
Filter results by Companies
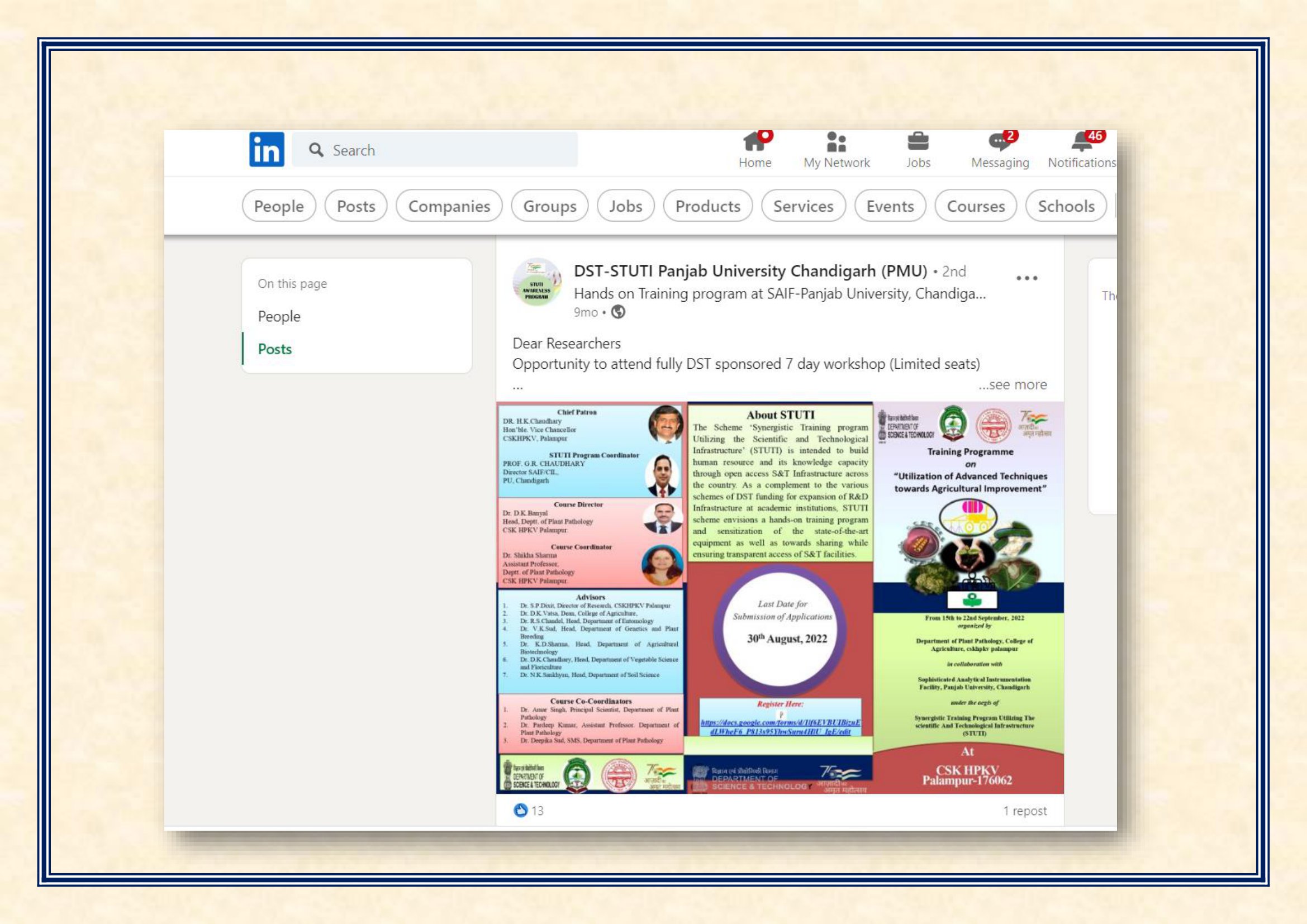pos(449,206)
